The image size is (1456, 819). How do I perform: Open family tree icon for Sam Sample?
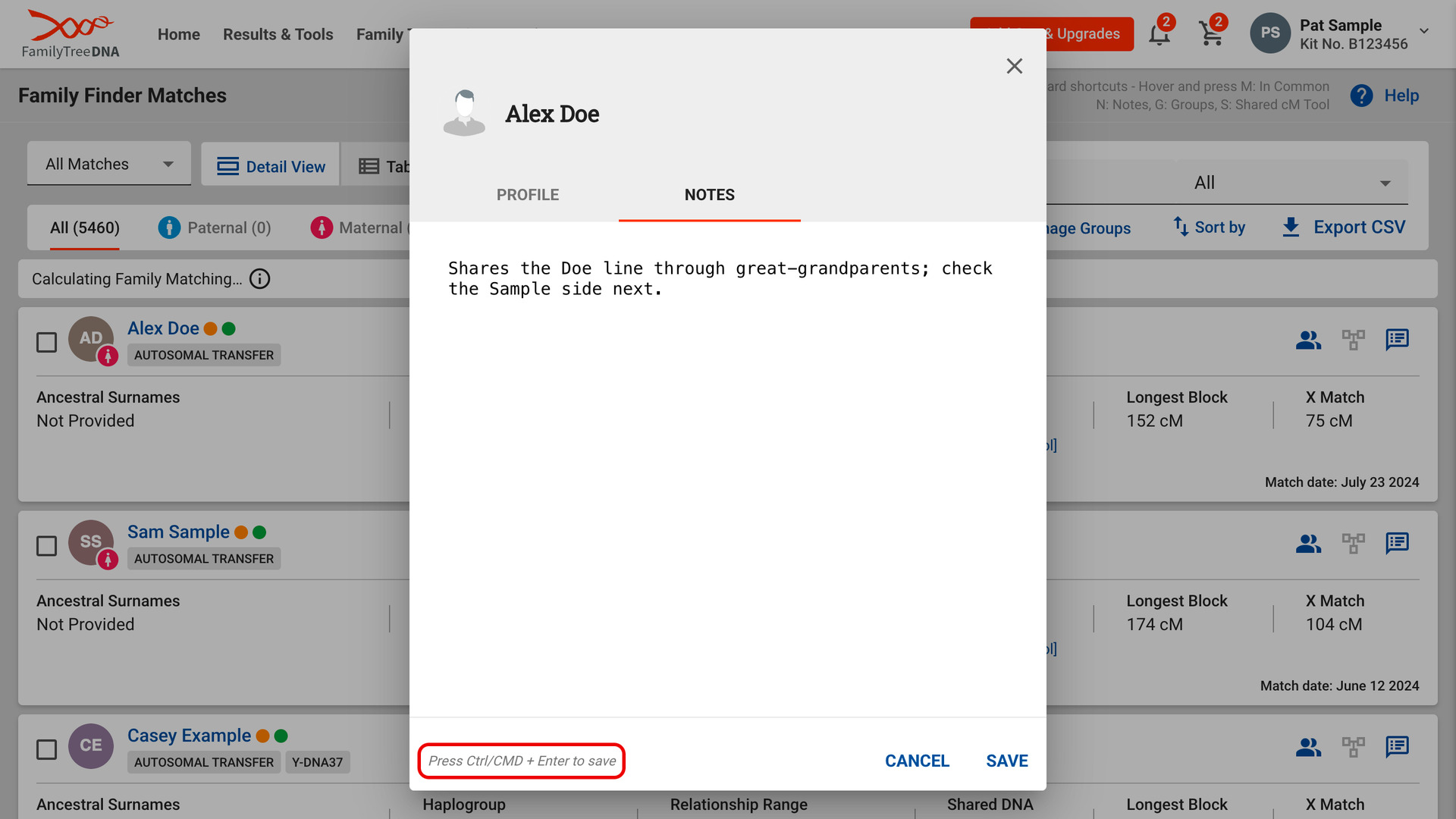(1353, 544)
